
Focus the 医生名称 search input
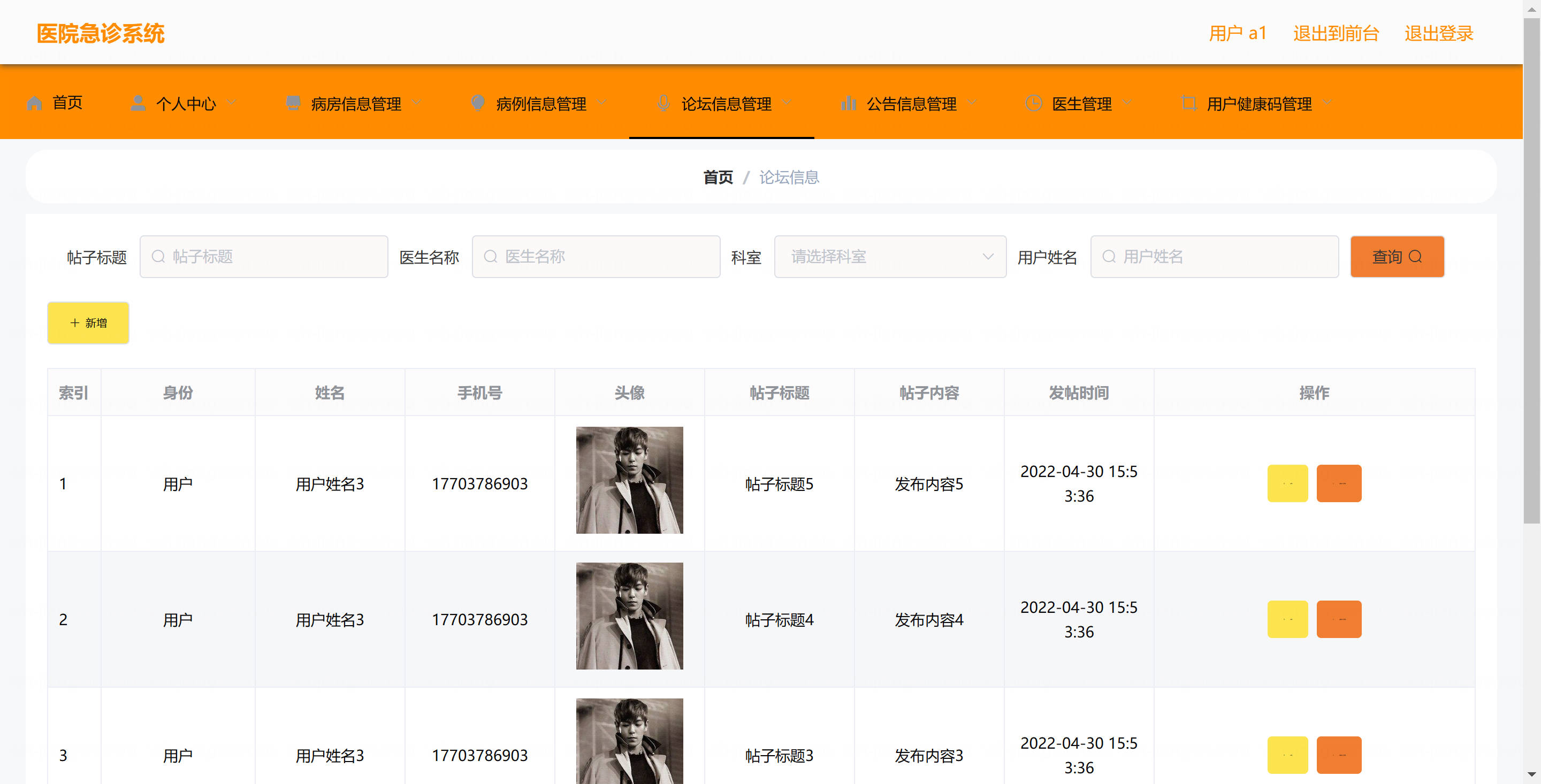pos(596,257)
